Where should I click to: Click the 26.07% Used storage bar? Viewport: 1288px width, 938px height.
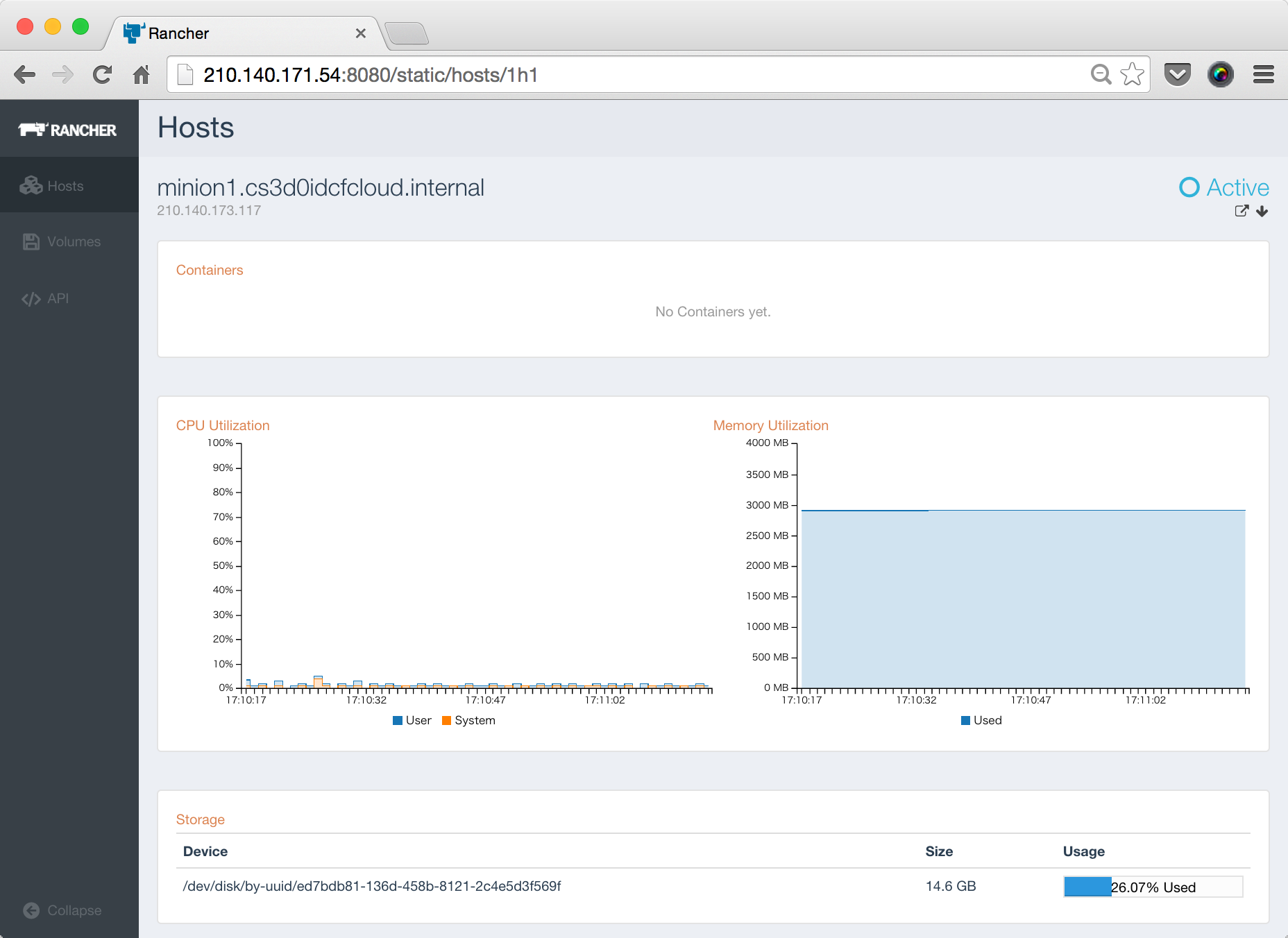[1153, 887]
